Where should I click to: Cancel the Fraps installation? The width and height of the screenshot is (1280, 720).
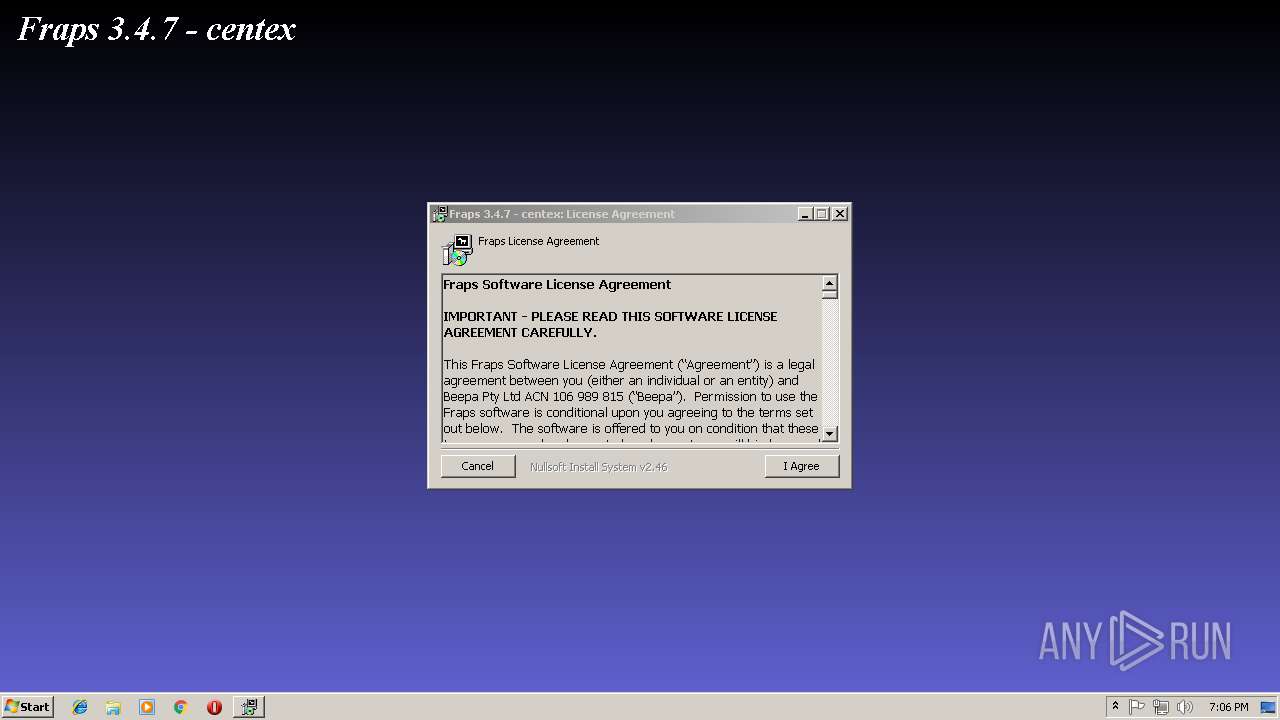(x=478, y=466)
